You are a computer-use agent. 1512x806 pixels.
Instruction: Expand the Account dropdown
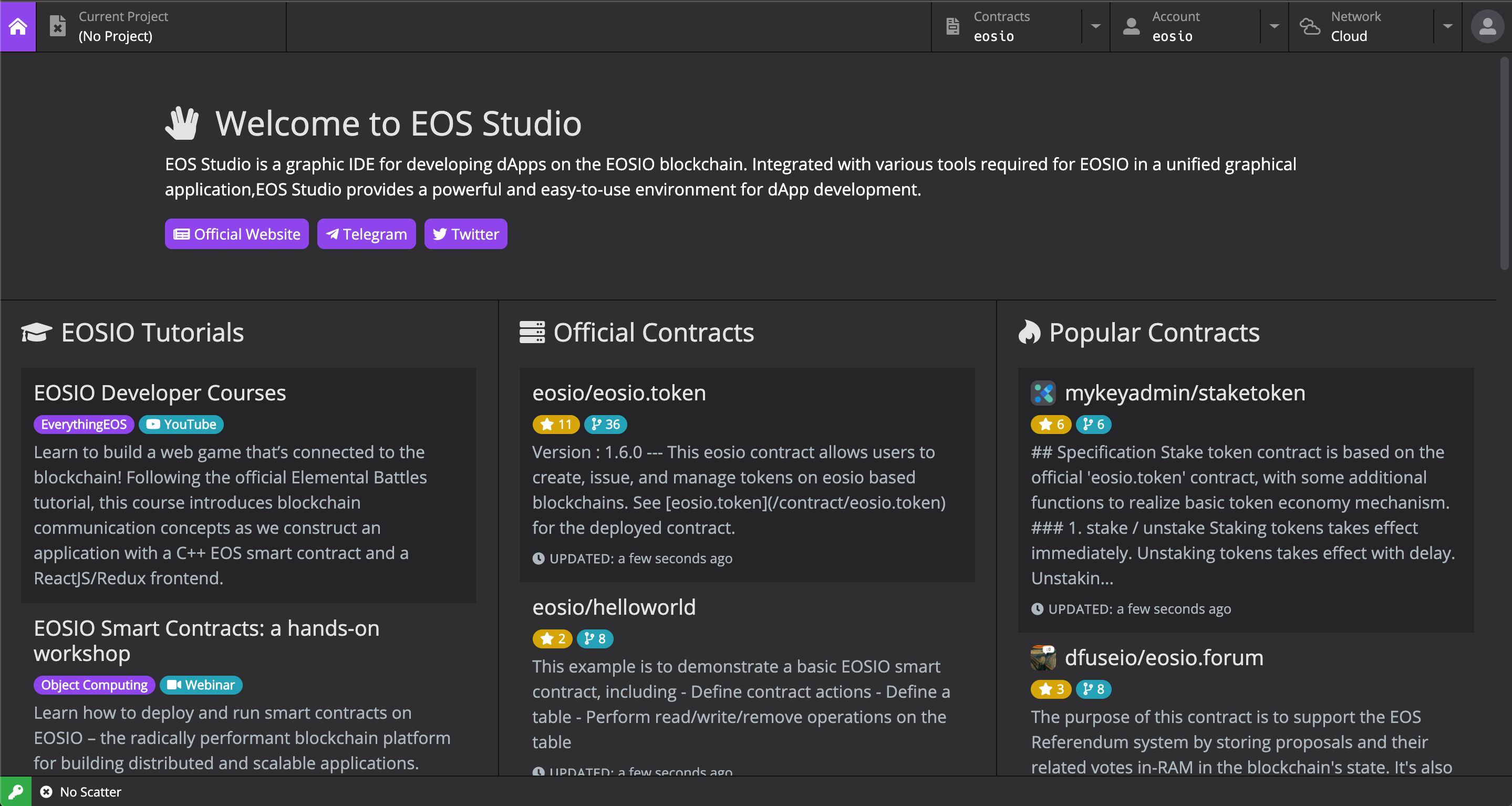point(1273,26)
